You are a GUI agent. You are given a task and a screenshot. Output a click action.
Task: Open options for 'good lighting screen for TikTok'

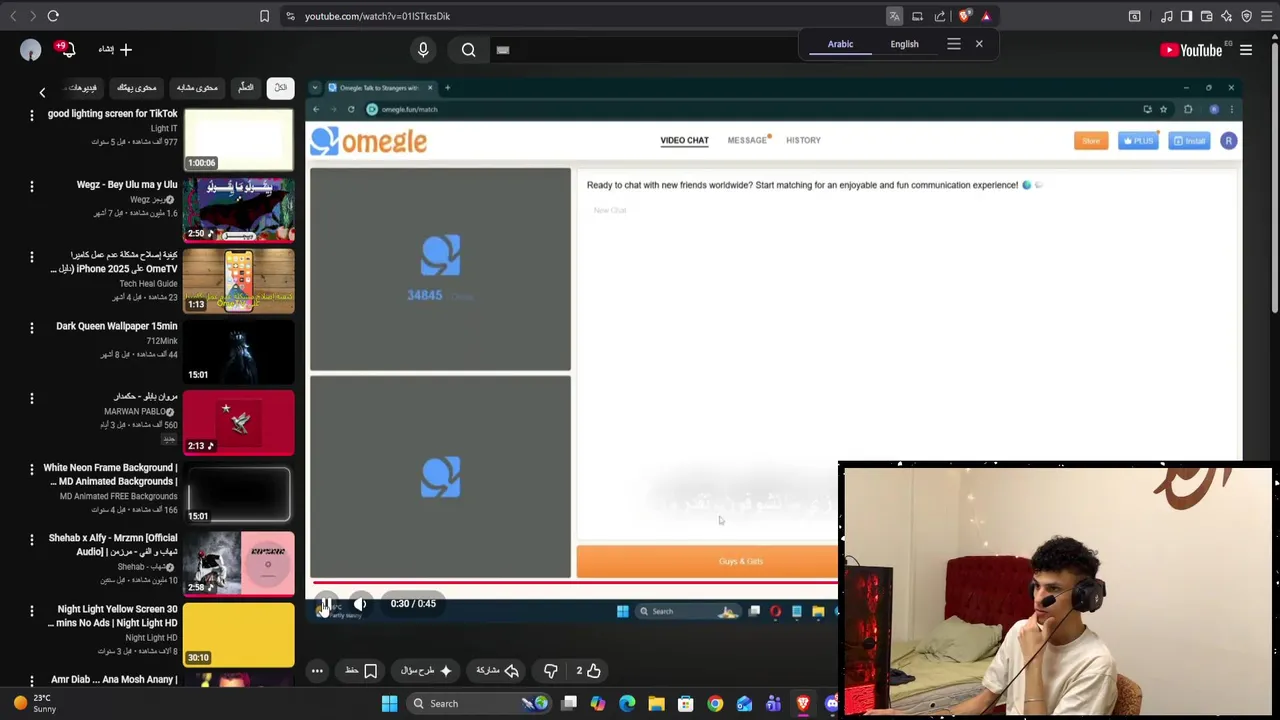click(x=31, y=116)
